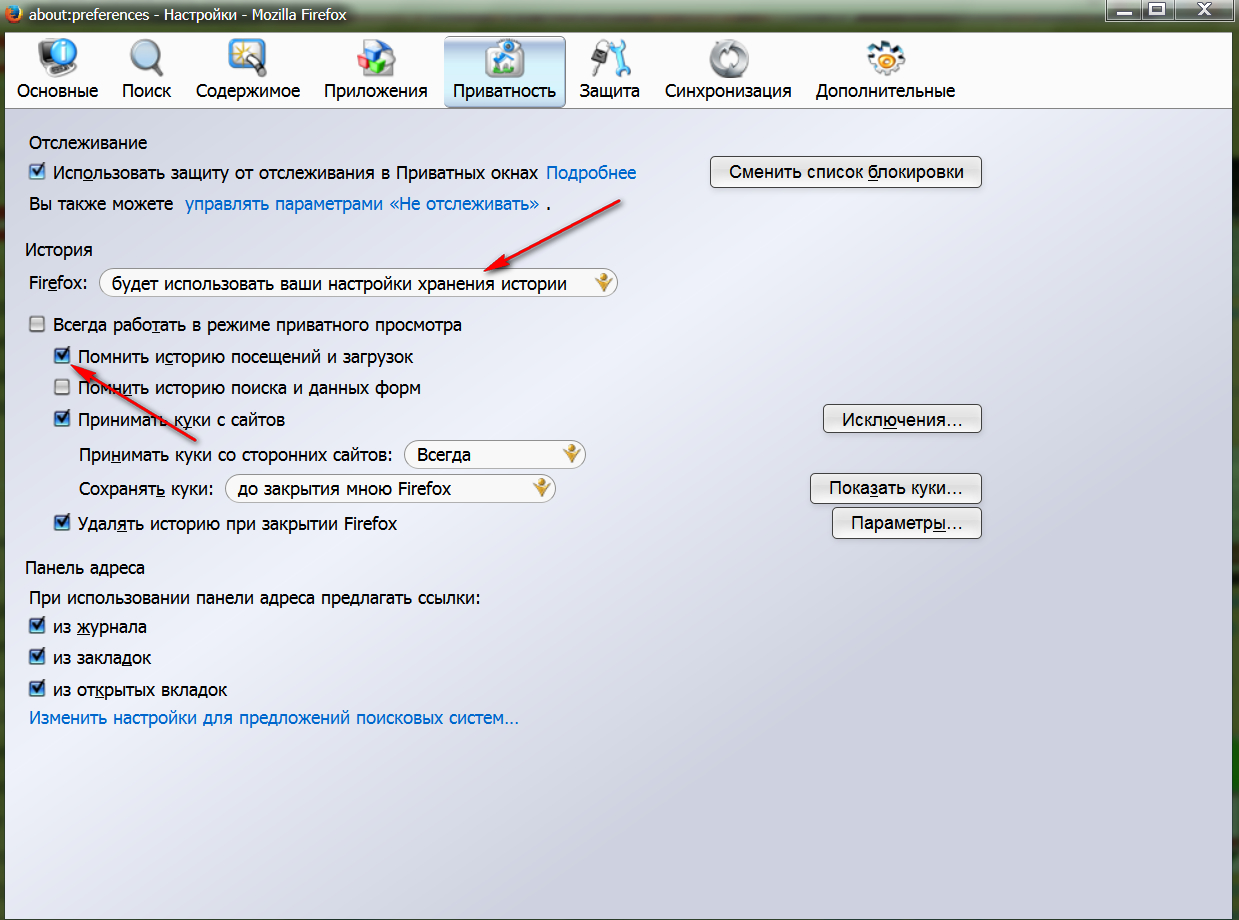Screen dimensions: 1239x920
Task: Open управлять параметрами «Не отслеживать» link
Action: coord(362,203)
